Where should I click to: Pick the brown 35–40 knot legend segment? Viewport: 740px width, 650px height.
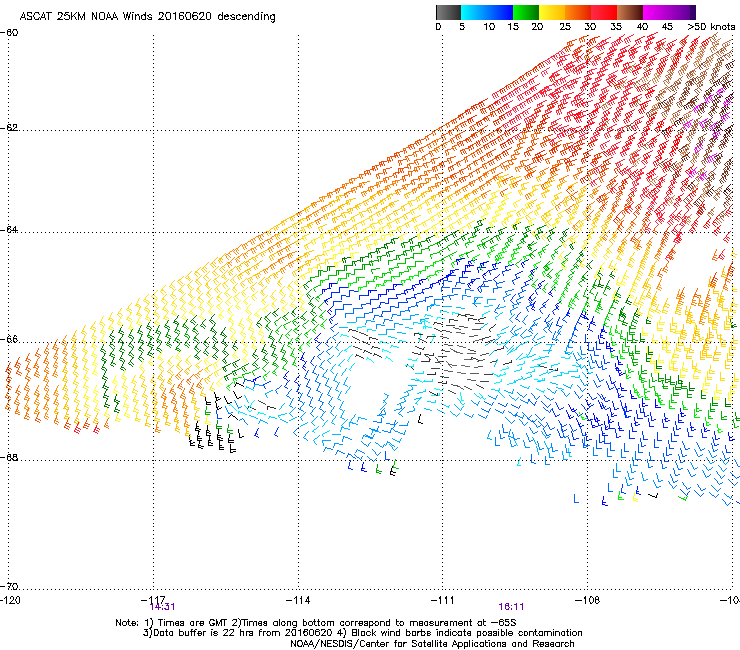coord(630,12)
